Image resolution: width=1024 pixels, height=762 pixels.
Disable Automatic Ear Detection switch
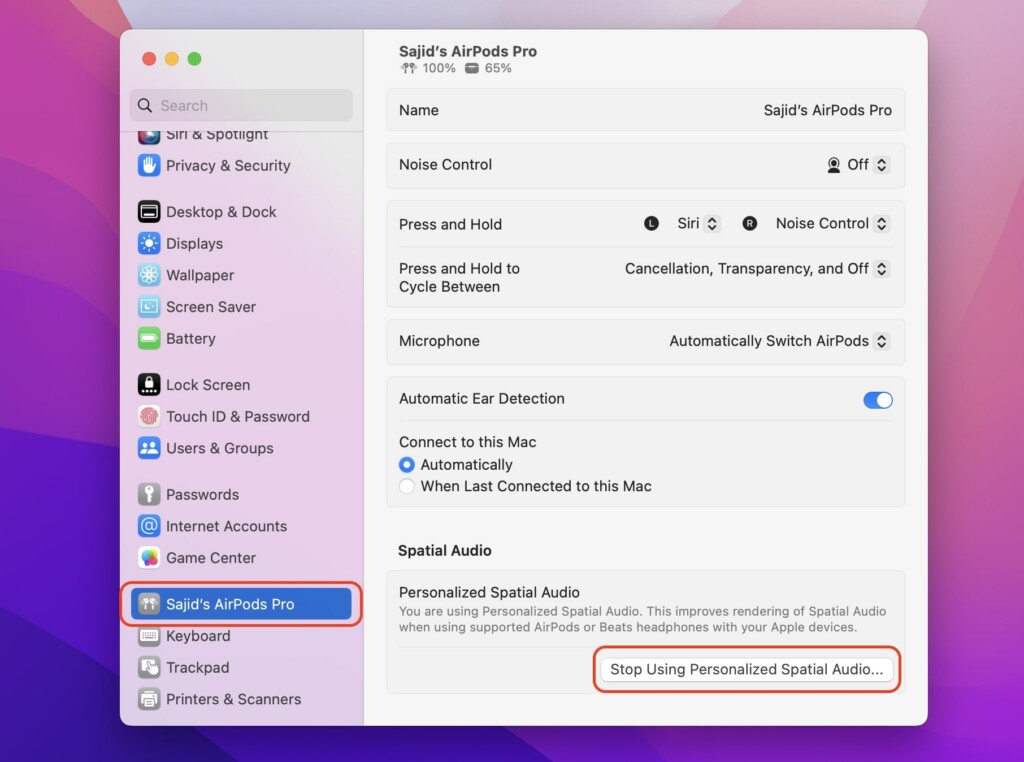[877, 400]
